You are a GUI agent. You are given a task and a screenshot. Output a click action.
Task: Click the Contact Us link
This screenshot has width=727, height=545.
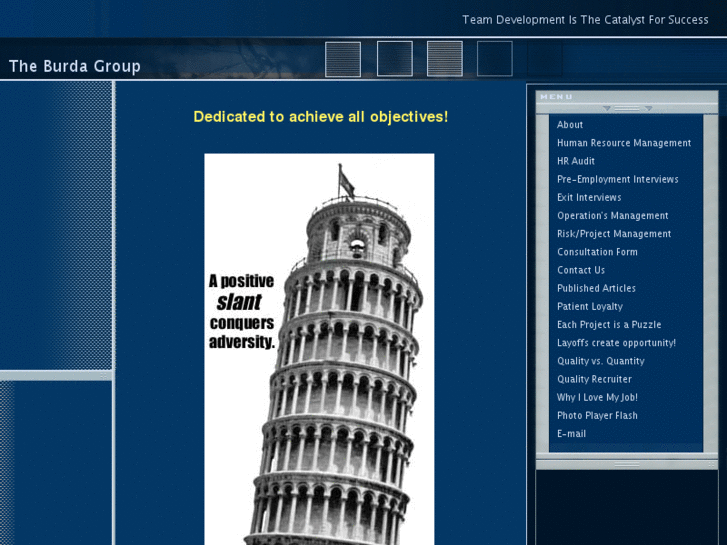click(x=580, y=270)
